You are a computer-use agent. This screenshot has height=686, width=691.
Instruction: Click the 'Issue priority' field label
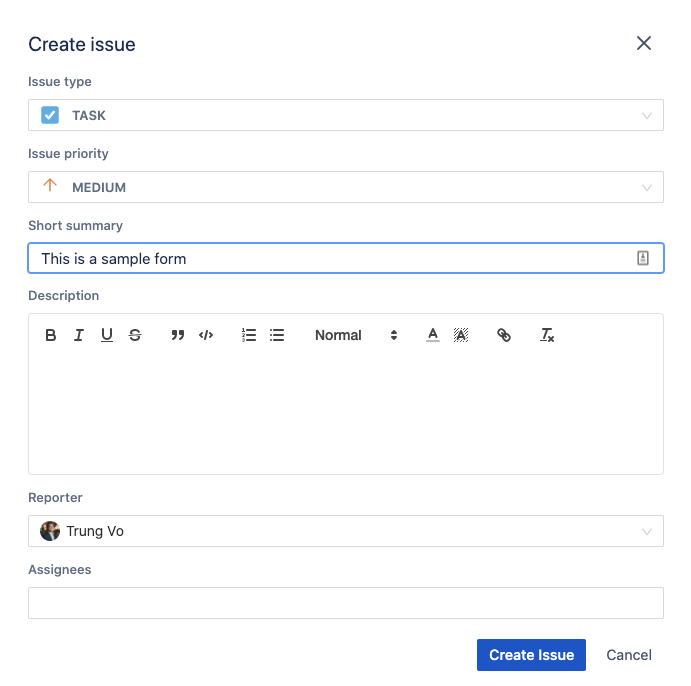[68, 153]
